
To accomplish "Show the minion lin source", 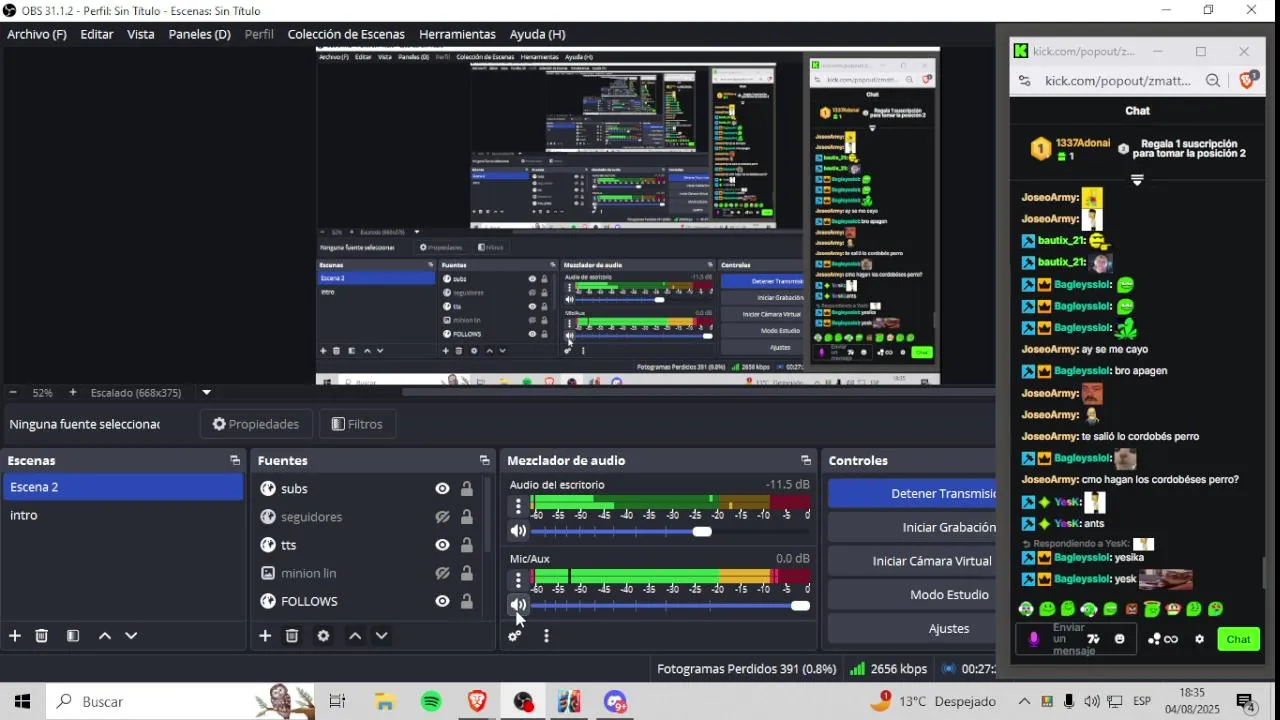I will coord(442,573).
